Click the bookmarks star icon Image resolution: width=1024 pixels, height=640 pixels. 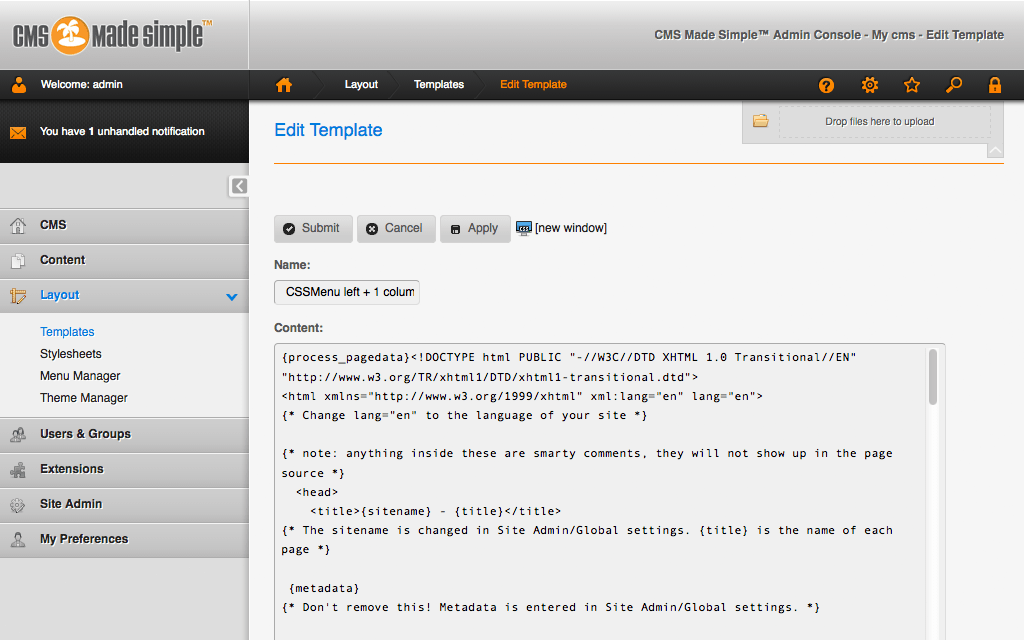coord(911,85)
